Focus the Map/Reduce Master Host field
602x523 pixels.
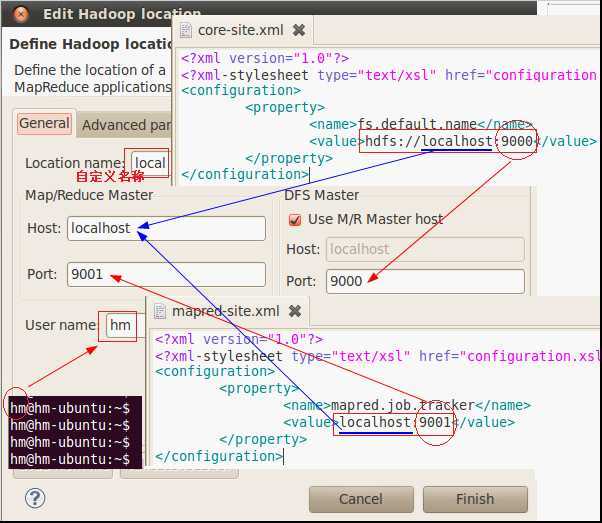(x=166, y=228)
